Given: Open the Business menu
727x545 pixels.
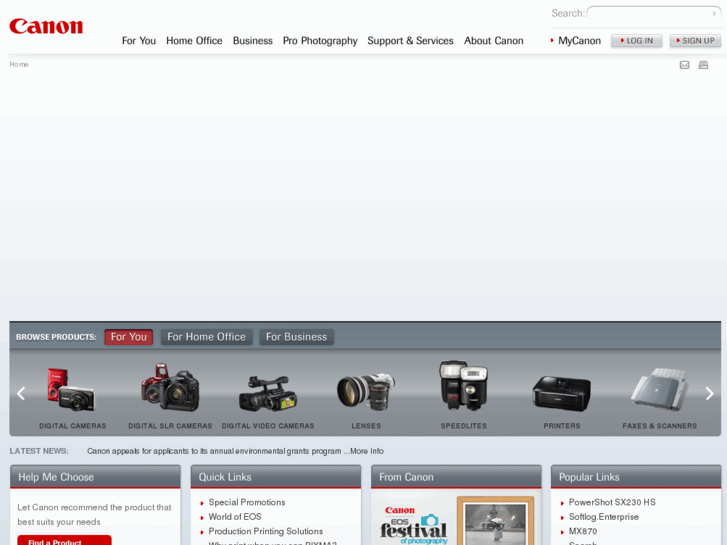Looking at the screenshot, I should (x=253, y=41).
